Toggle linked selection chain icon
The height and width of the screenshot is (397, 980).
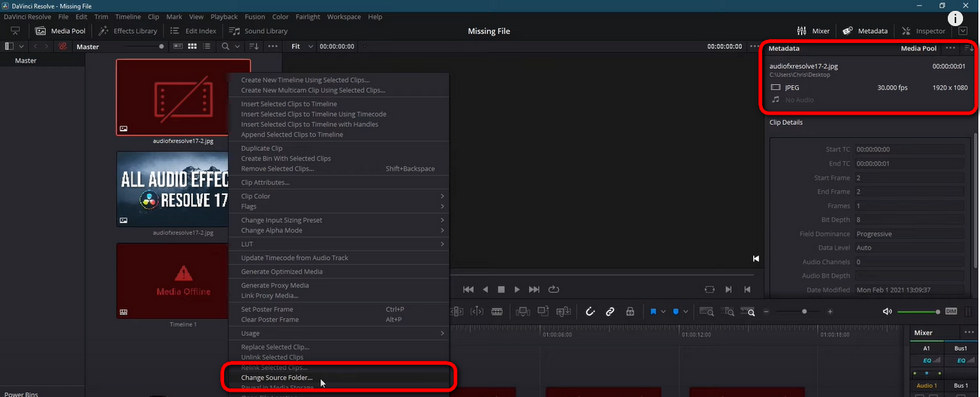610,311
